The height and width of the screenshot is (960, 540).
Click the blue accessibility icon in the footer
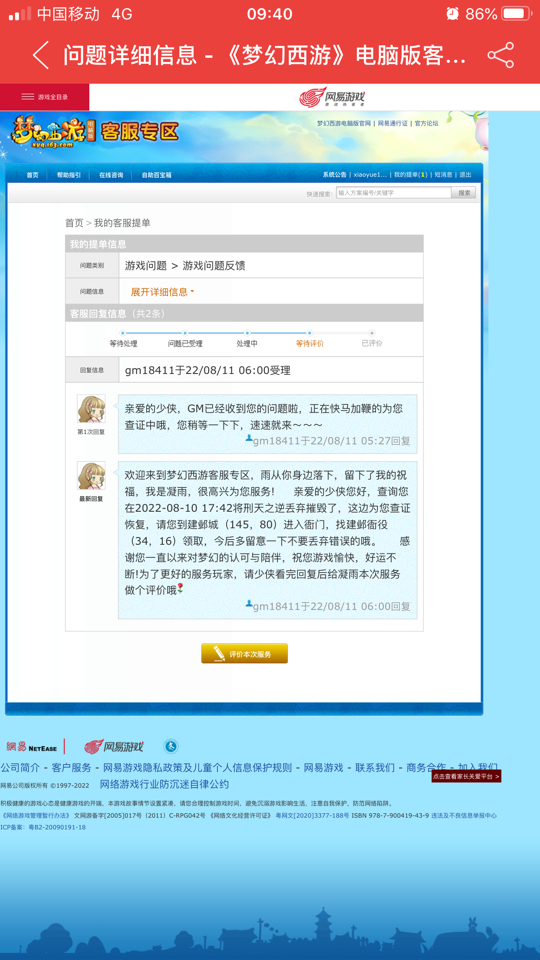click(x=171, y=746)
